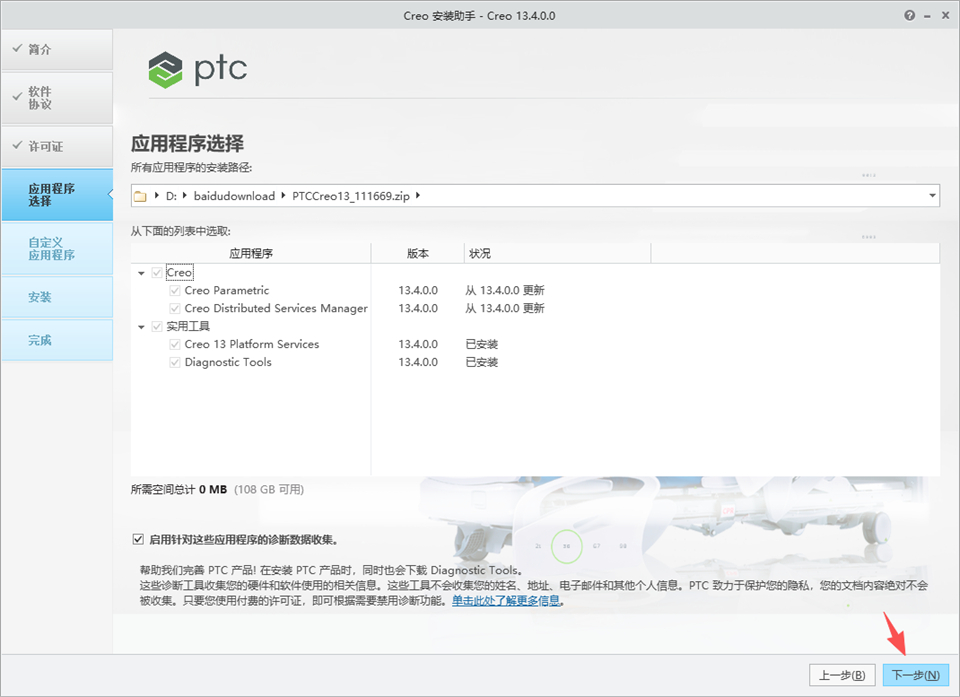Screen dimensions: 960x697
Task: Click the help question mark icon
Action: [910, 16]
